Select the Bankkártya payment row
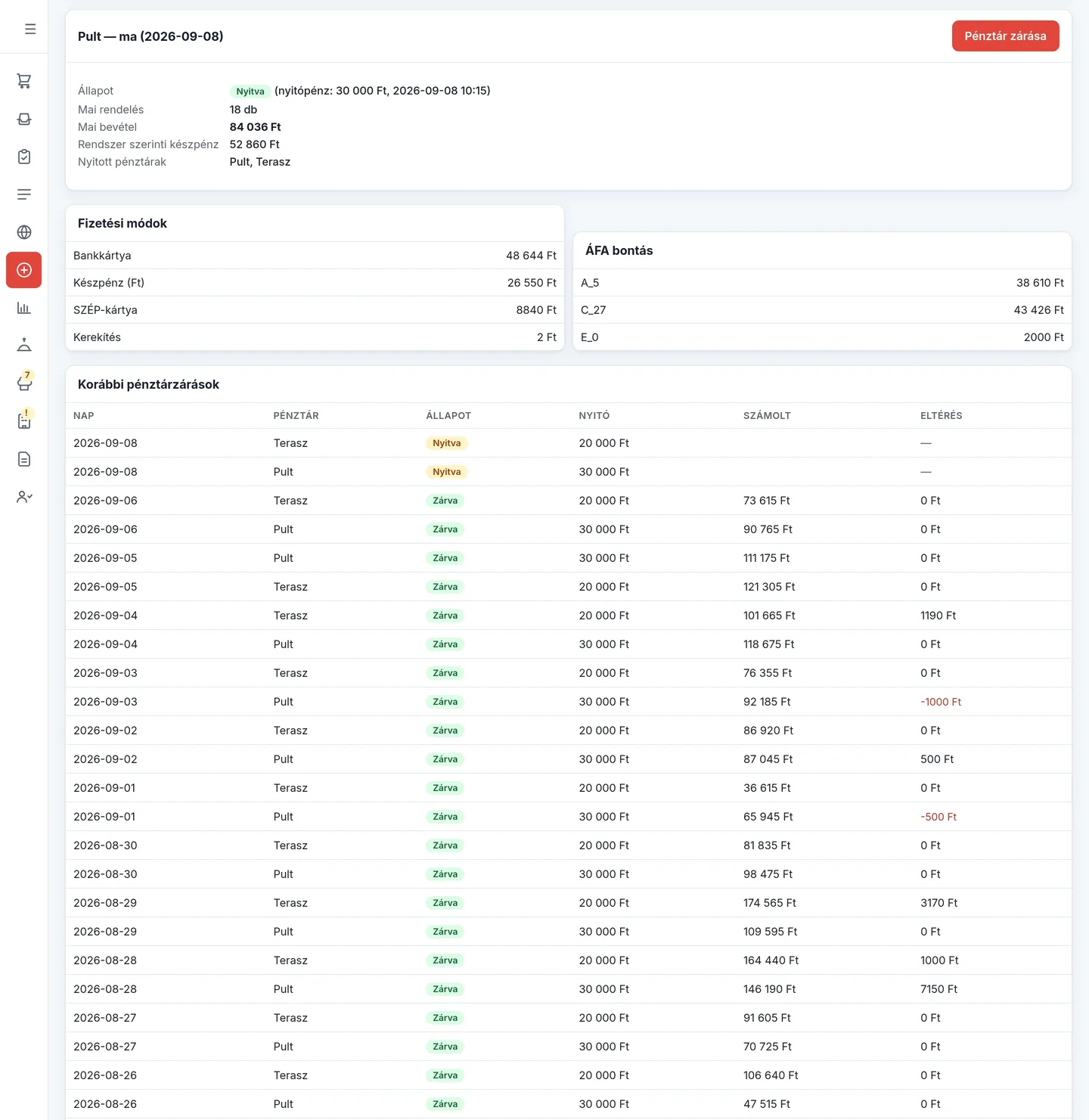Viewport: 1089px width, 1120px height. click(315, 256)
